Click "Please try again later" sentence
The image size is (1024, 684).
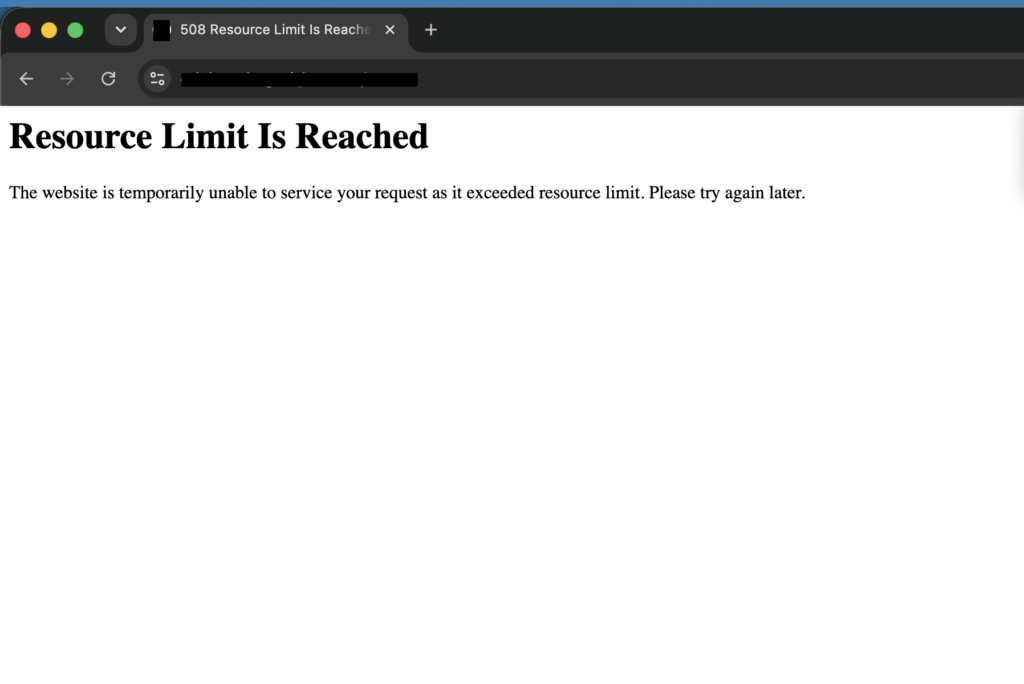tap(727, 193)
